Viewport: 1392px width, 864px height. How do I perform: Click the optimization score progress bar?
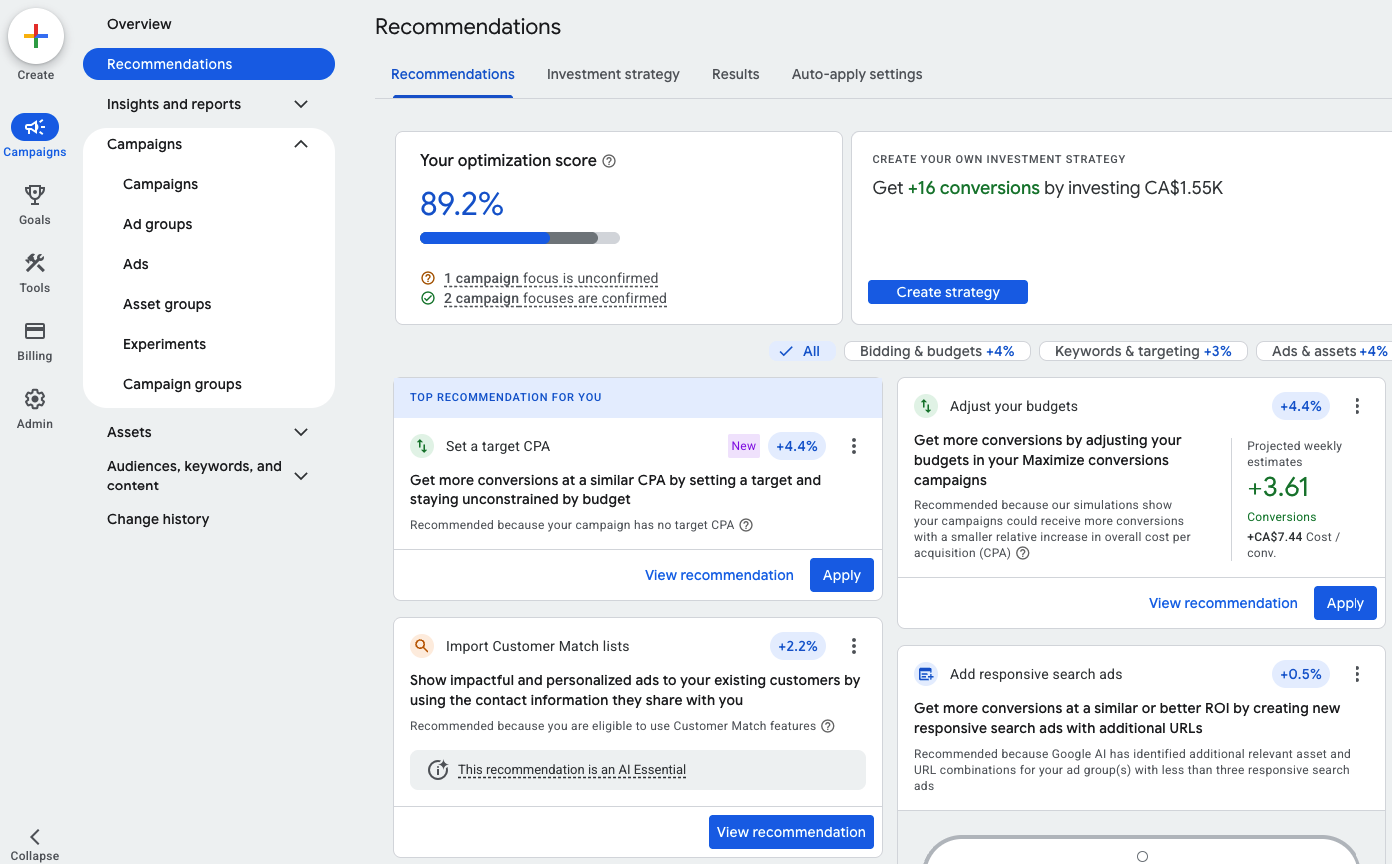click(x=520, y=238)
